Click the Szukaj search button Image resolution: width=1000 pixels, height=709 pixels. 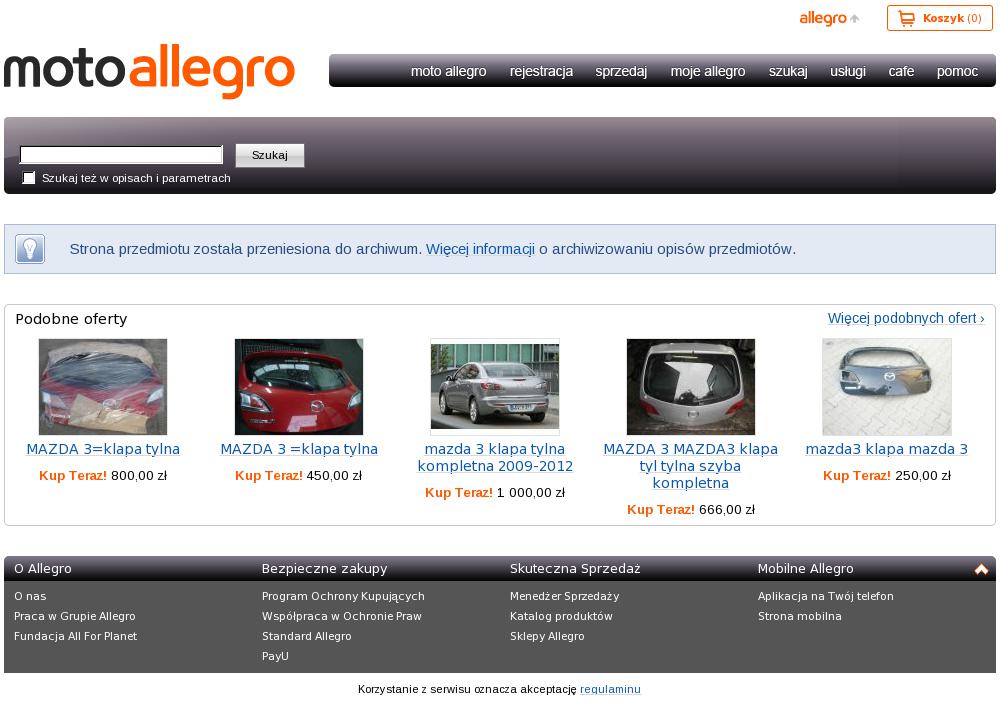[270, 155]
